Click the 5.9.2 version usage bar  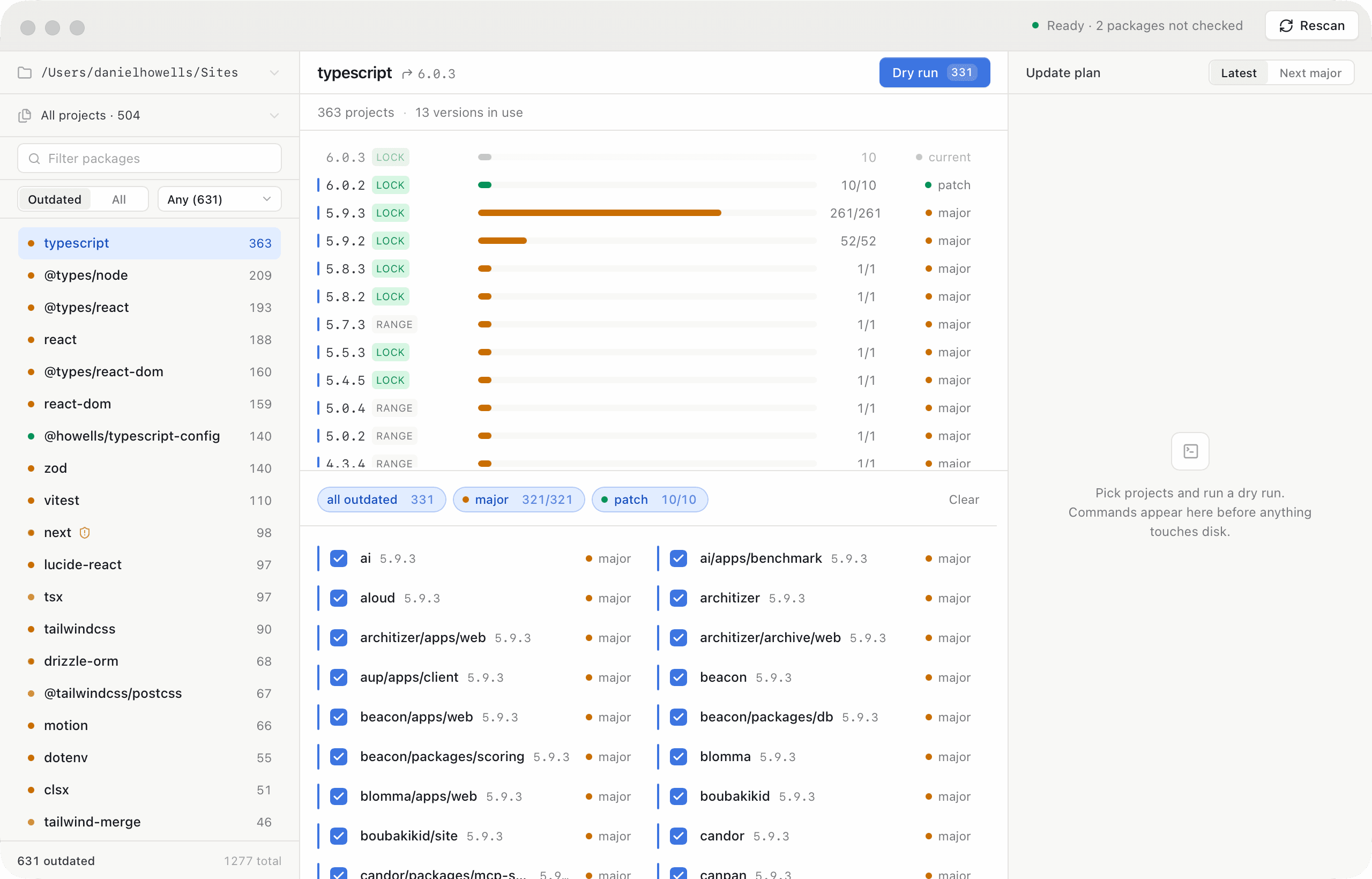[x=647, y=241]
